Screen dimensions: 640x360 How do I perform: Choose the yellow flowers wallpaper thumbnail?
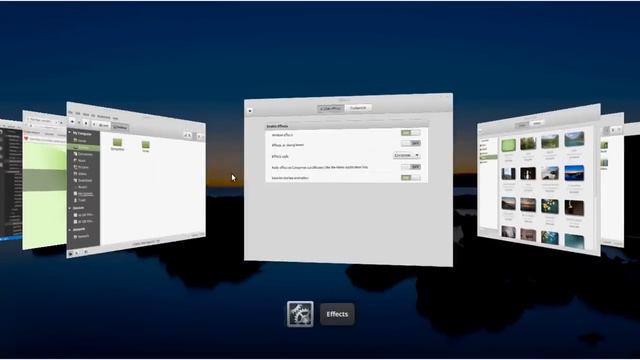pyautogui.click(x=550, y=206)
